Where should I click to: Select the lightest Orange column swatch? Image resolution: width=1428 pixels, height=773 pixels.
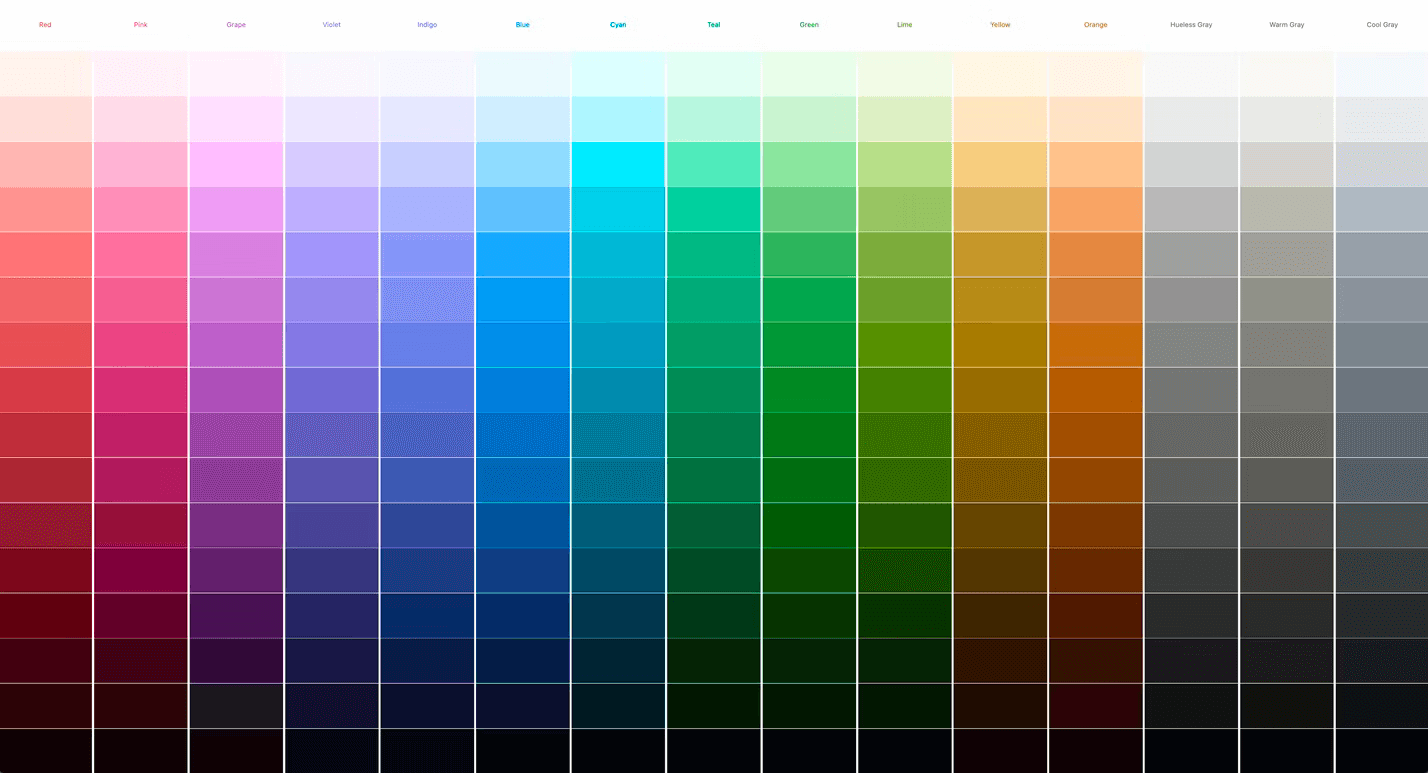pyautogui.click(x=1096, y=74)
